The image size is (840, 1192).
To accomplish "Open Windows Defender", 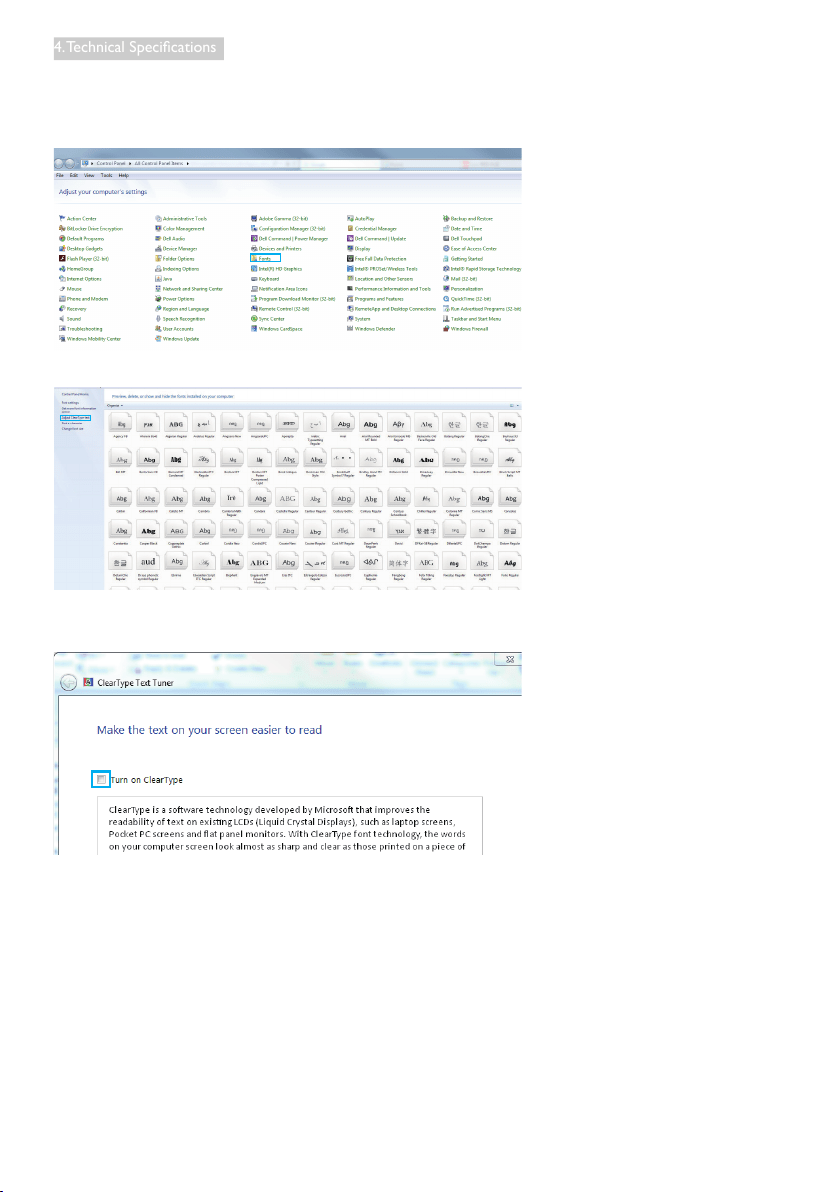I will tap(372, 329).
